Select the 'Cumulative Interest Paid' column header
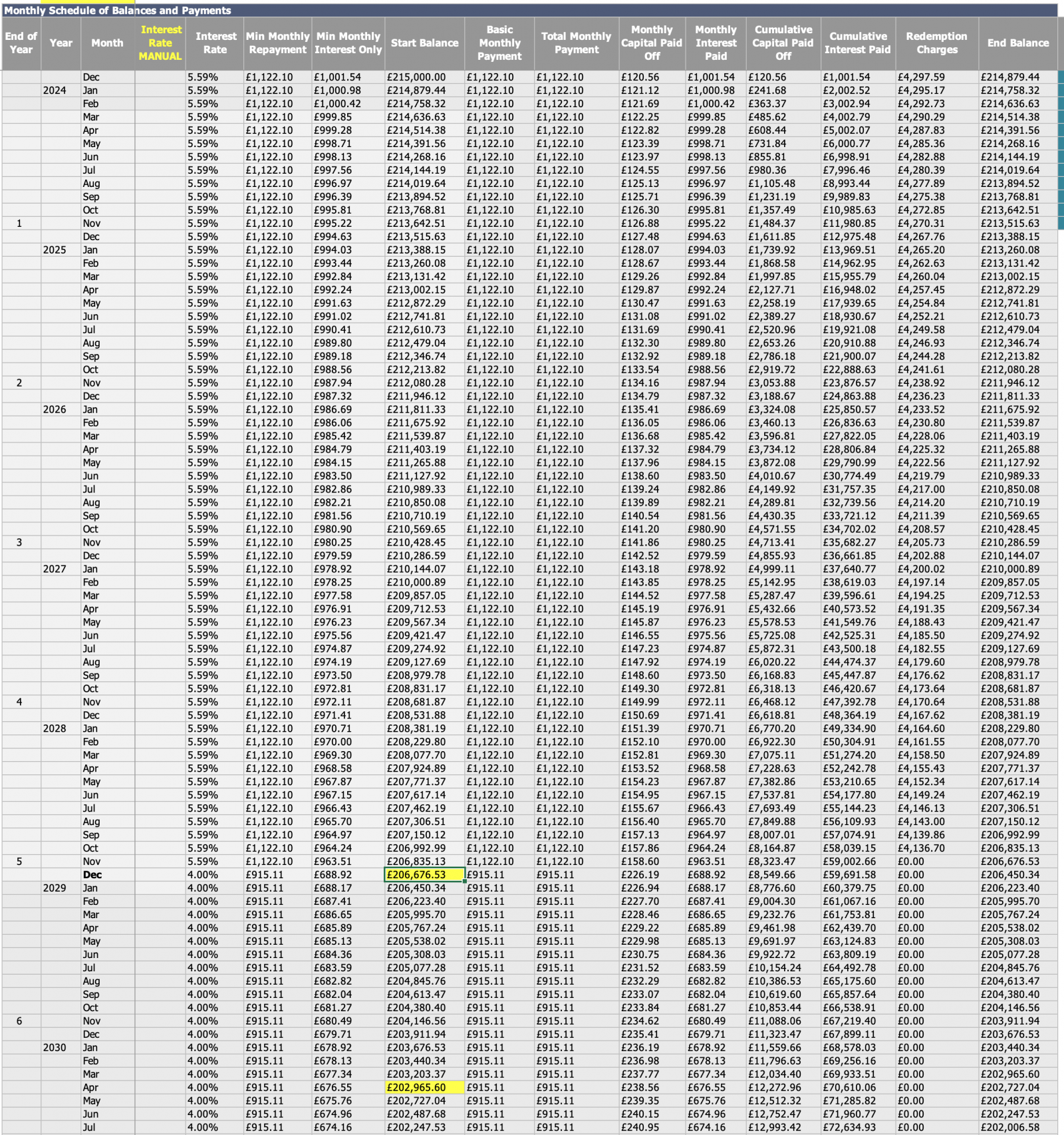Image resolution: width=1064 pixels, height=1135 pixels. pos(858,43)
